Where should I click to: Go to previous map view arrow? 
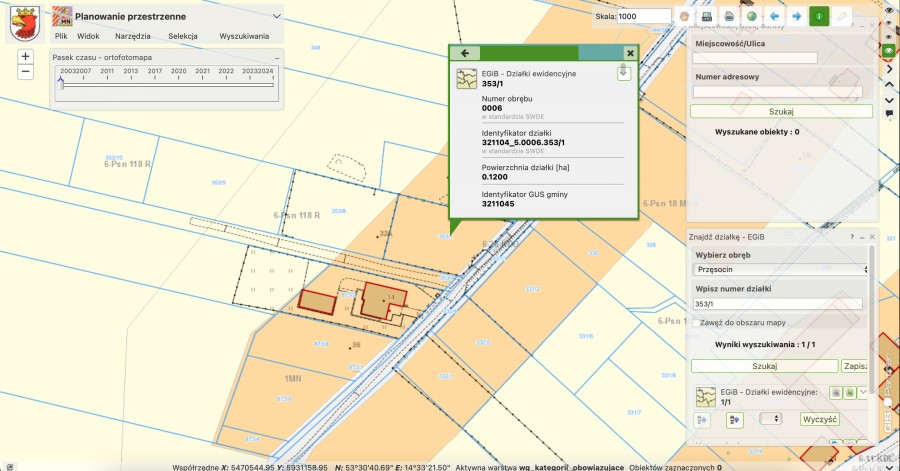pos(773,17)
